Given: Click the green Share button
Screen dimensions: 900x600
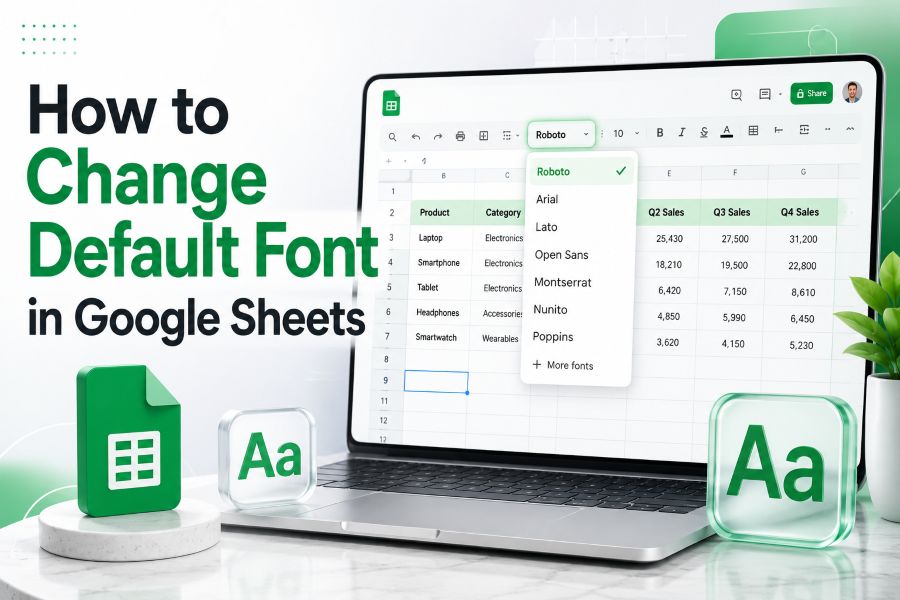Looking at the screenshot, I should coord(812,93).
